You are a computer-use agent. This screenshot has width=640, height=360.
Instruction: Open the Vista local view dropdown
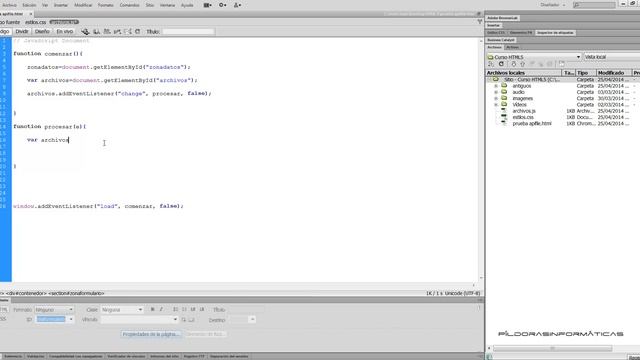611,57
